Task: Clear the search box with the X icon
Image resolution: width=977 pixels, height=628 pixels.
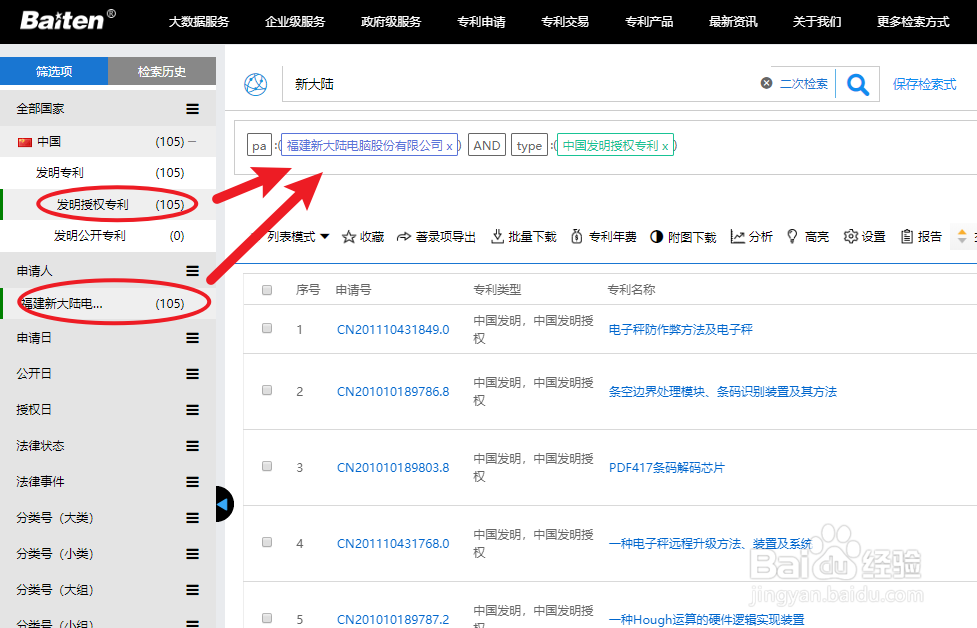Action: point(766,83)
